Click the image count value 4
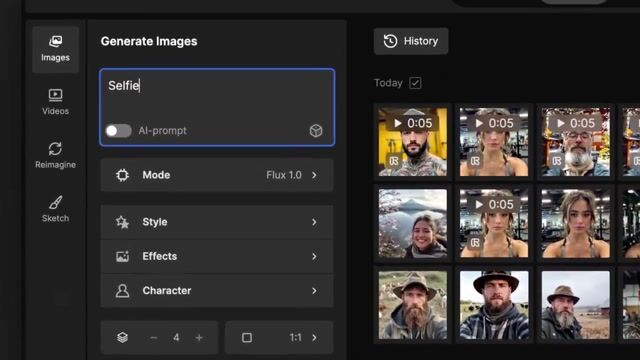Screen dimensions: 640x360 pos(176,338)
